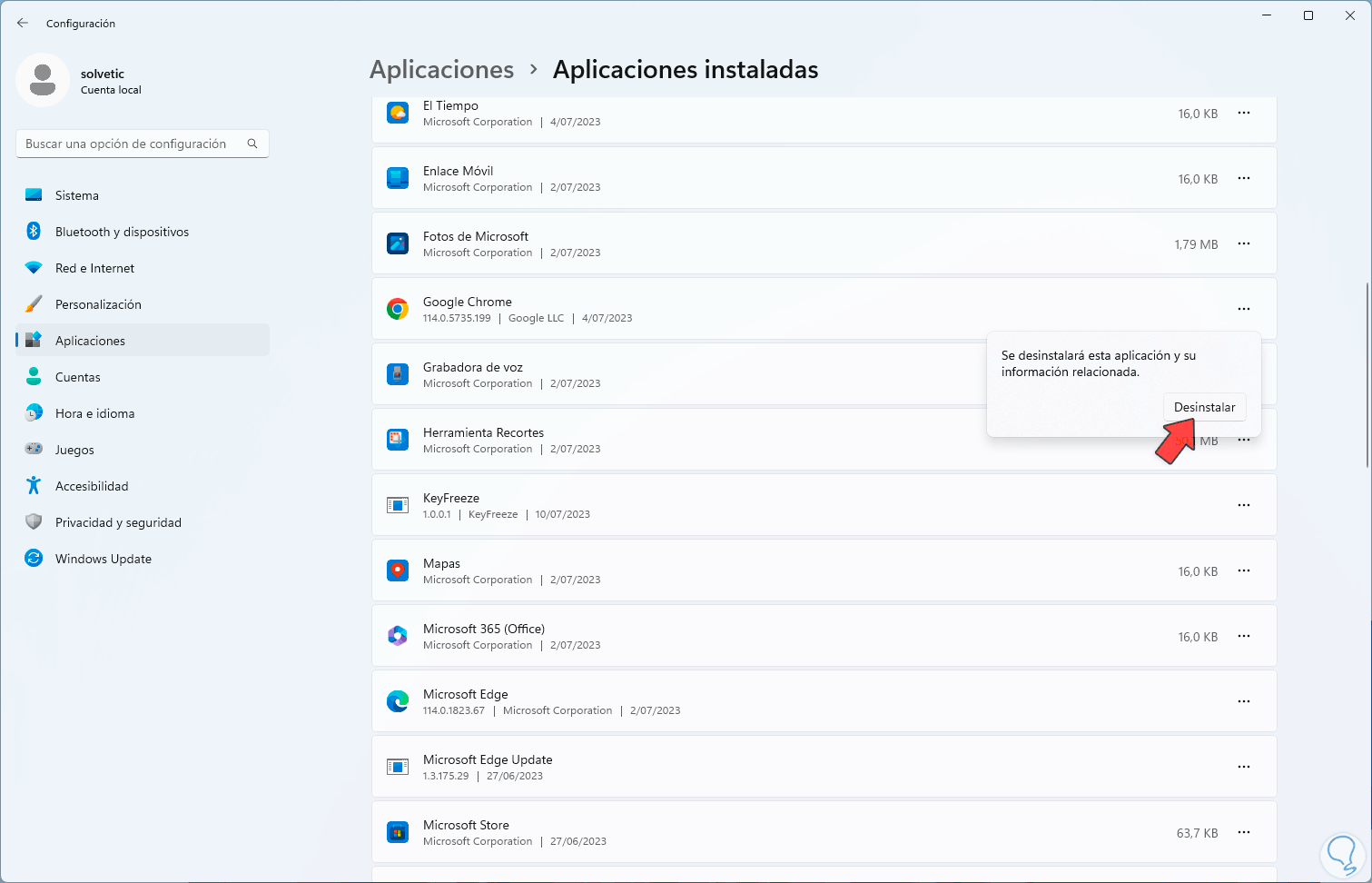Open Red e Internet settings
The height and width of the screenshot is (883, 1372).
143,268
